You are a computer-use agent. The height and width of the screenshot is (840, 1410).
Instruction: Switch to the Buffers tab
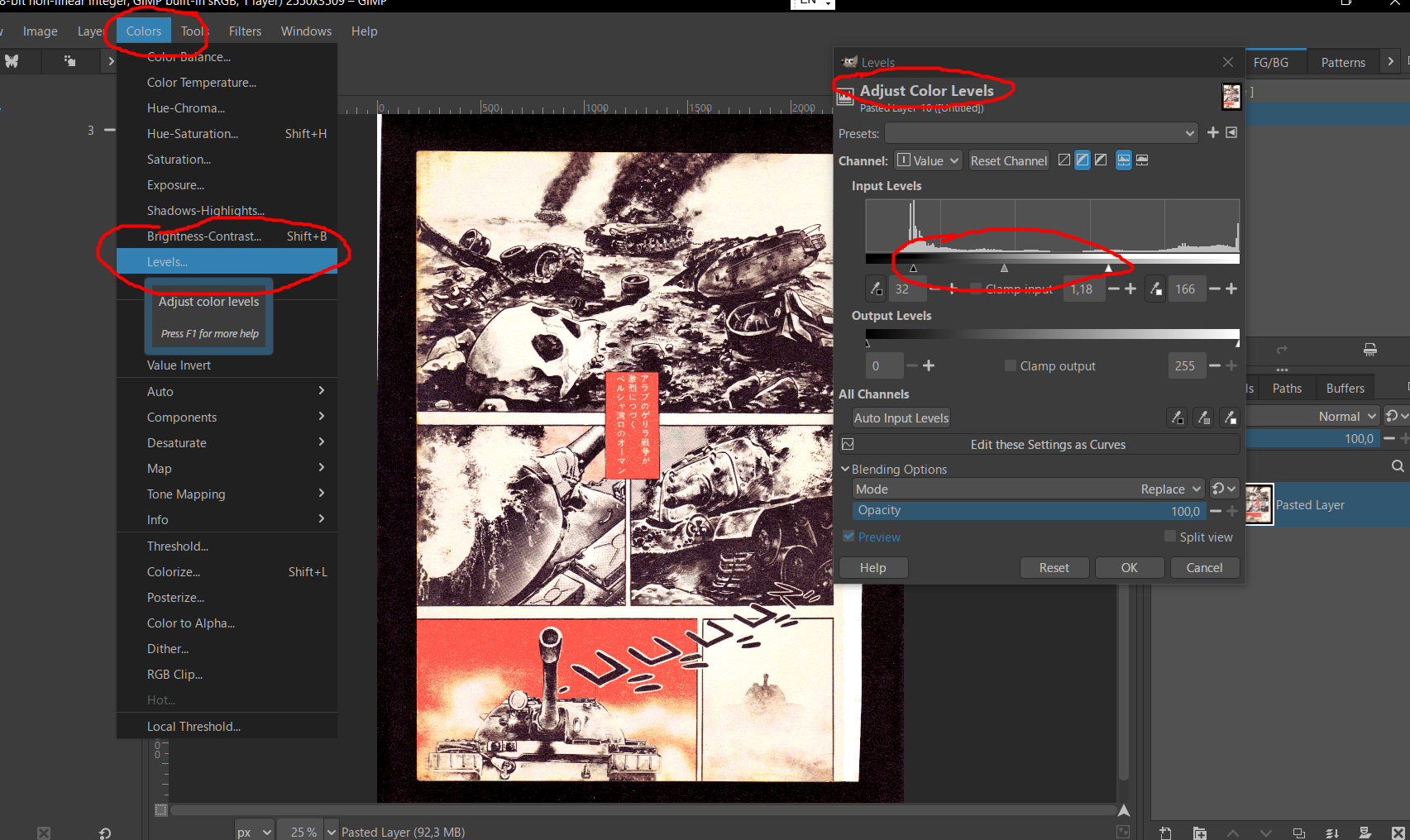point(1345,389)
